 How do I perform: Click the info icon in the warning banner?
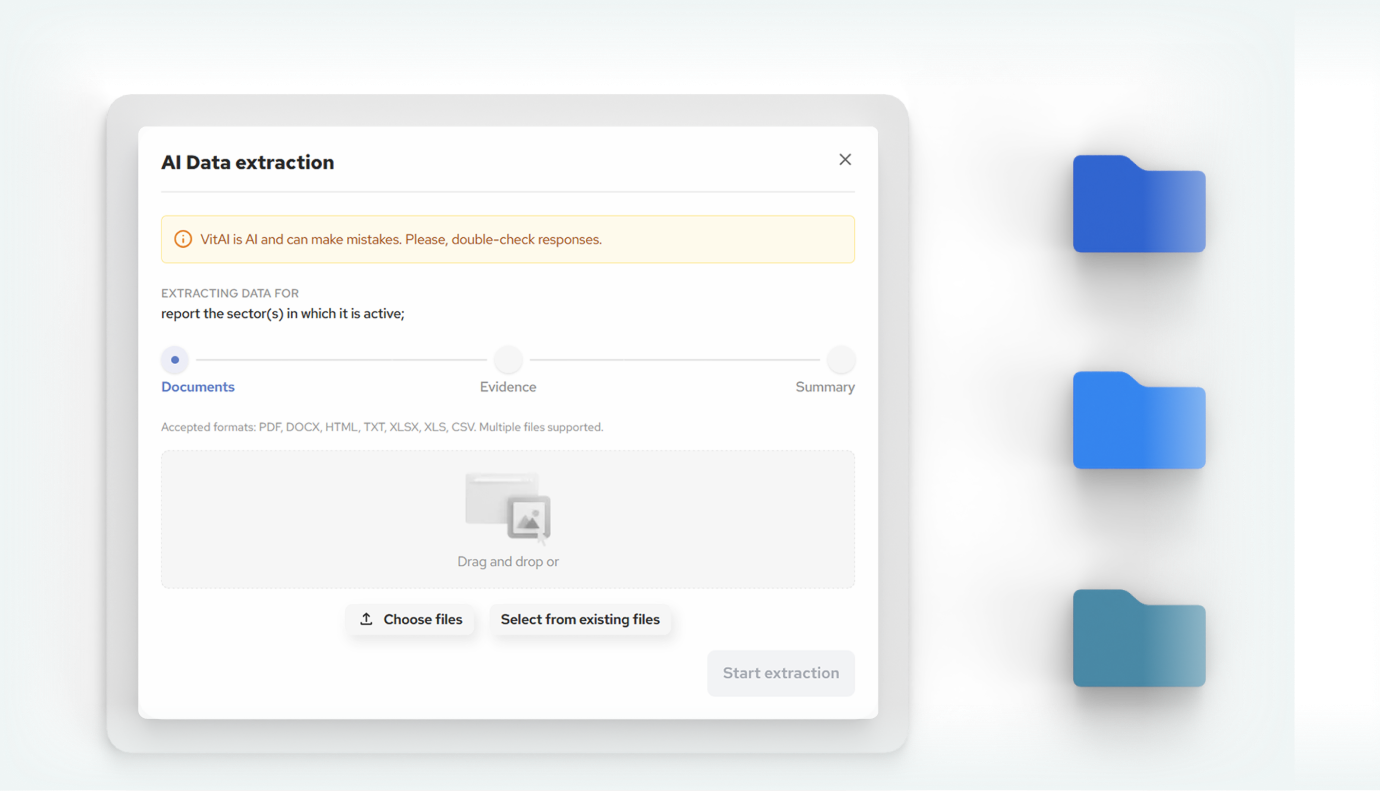[x=183, y=239]
